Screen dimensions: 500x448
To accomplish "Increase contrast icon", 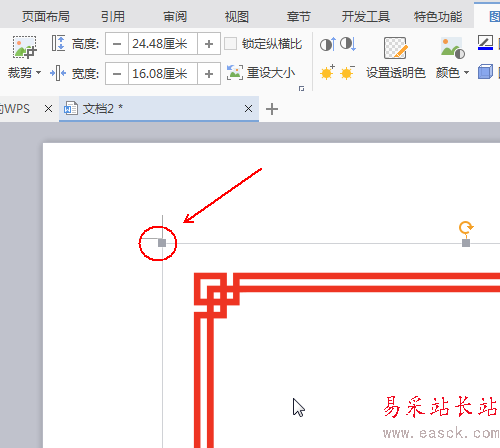I will [x=328, y=44].
